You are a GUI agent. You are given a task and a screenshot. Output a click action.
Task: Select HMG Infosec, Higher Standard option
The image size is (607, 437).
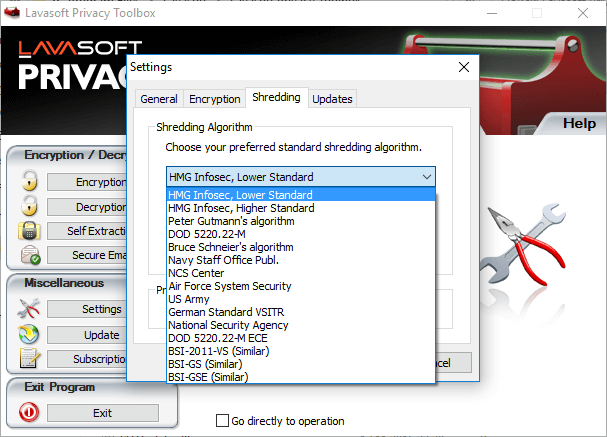click(301, 208)
